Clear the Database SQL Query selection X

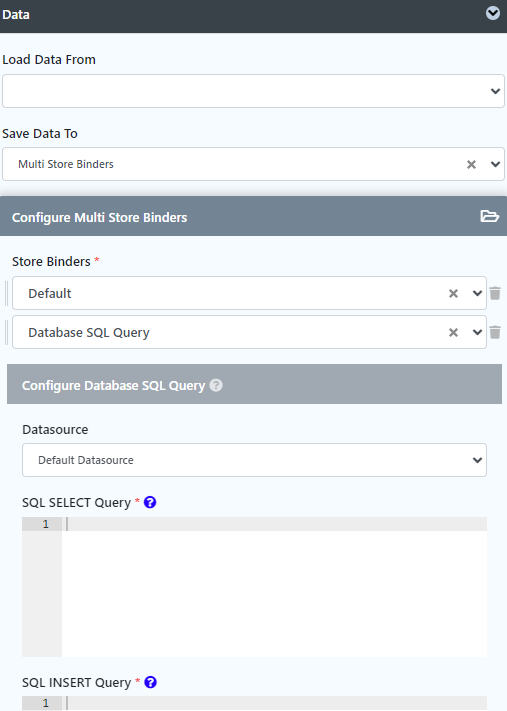(453, 332)
